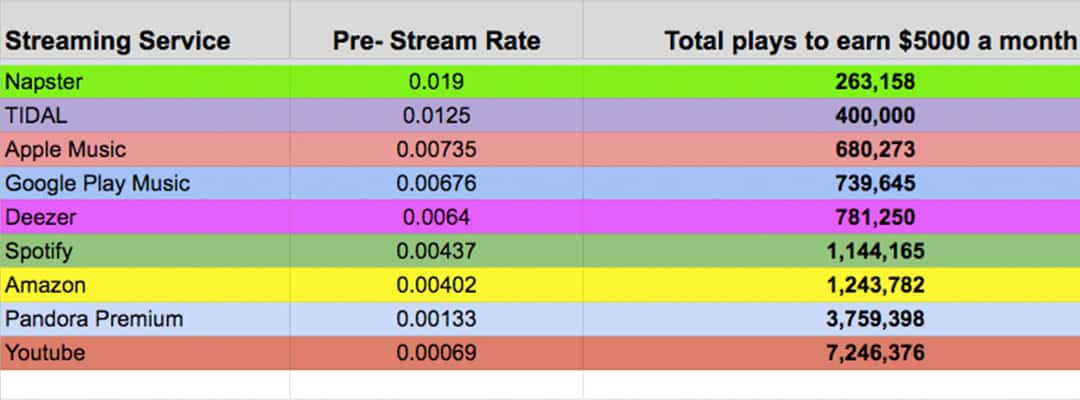This screenshot has height=400, width=1080.
Task: Click the Napster cell
Action: pos(44,82)
